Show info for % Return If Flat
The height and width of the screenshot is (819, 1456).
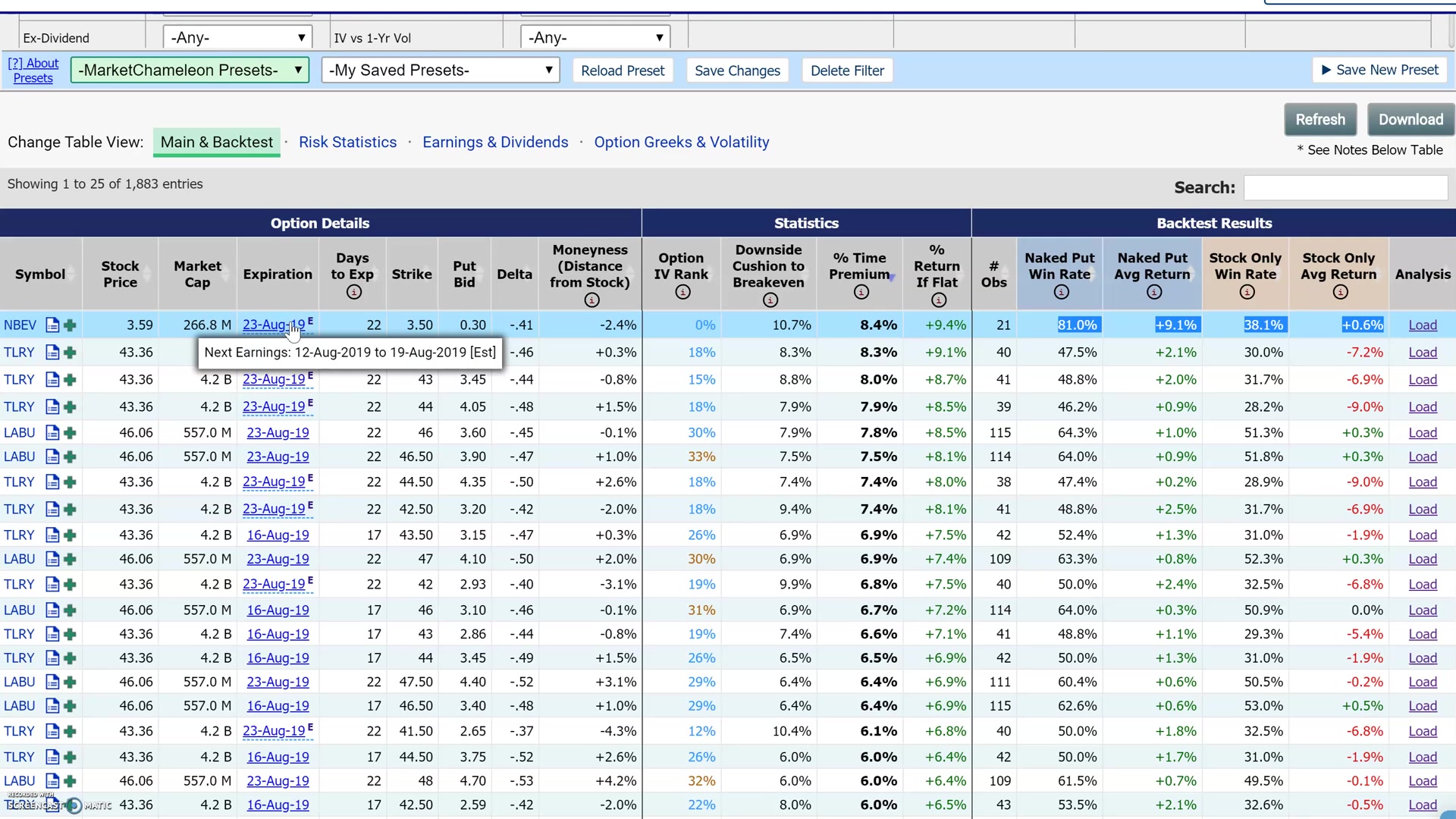click(x=939, y=300)
